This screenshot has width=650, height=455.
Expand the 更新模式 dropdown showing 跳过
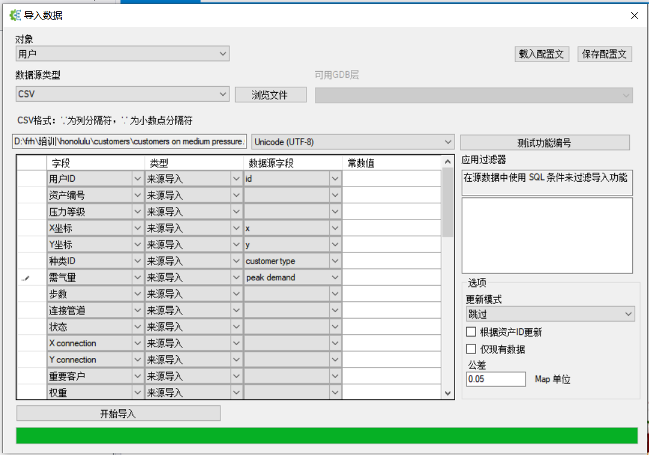pyautogui.click(x=550, y=314)
